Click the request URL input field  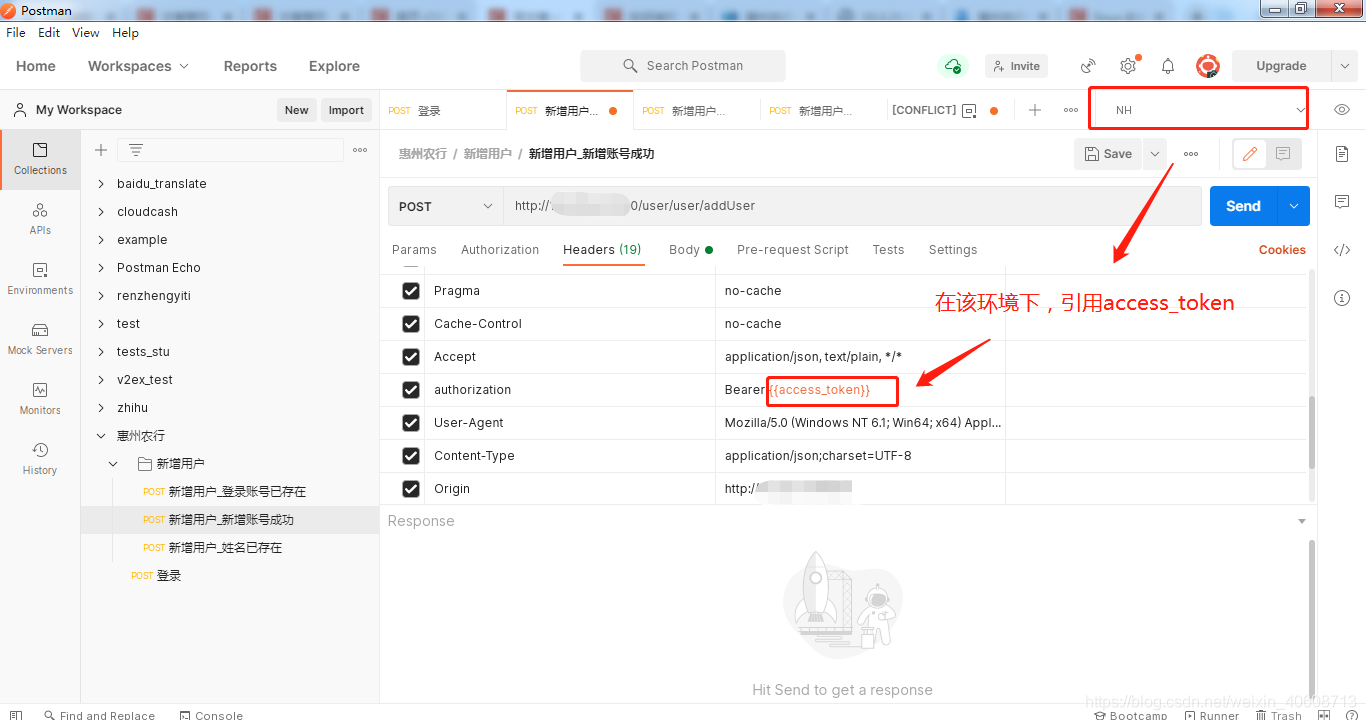click(852, 206)
